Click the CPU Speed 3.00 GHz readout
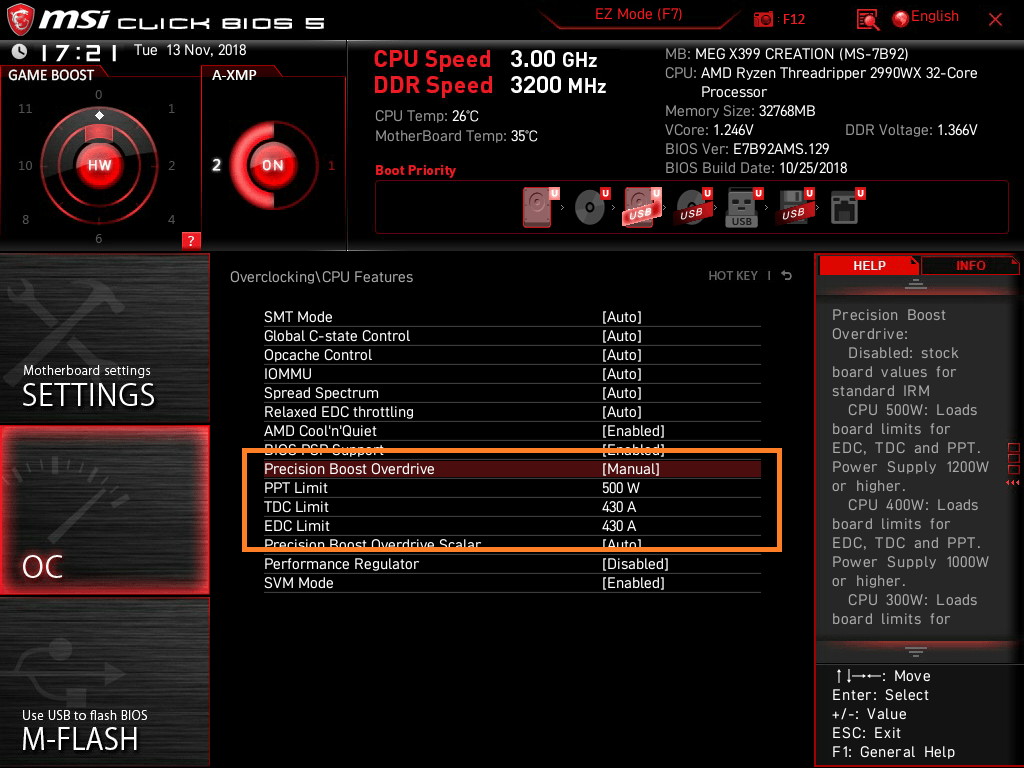Screen dimensions: 1024x768 [485, 59]
